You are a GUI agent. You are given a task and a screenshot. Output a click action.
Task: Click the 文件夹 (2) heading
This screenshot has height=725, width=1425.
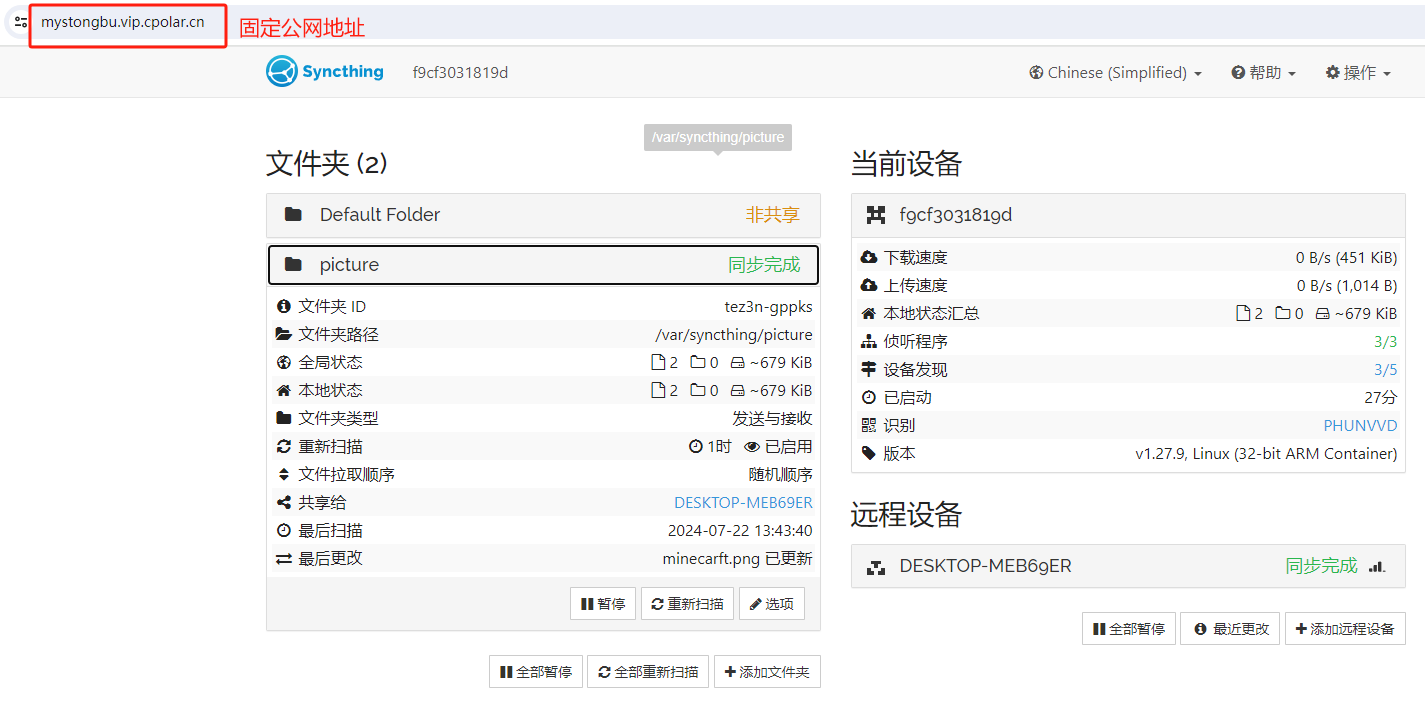click(x=327, y=163)
